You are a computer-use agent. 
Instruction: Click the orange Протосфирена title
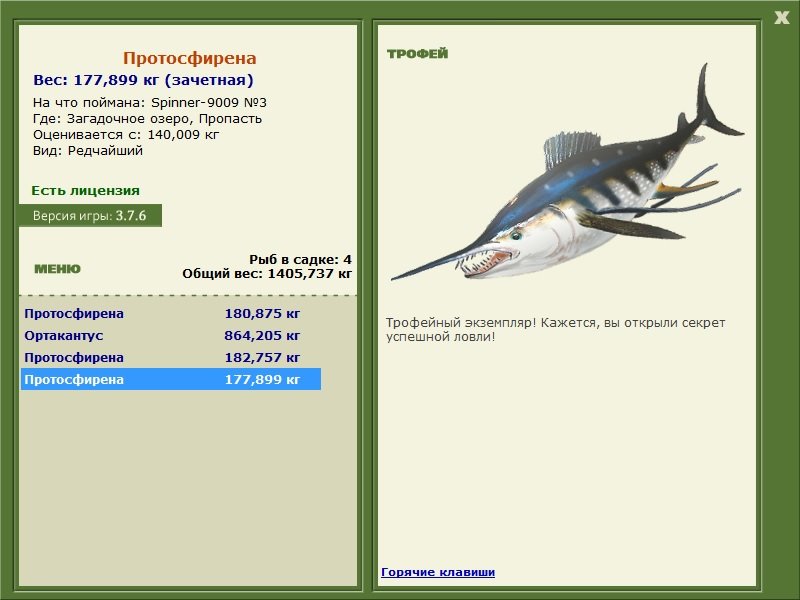pos(189,58)
